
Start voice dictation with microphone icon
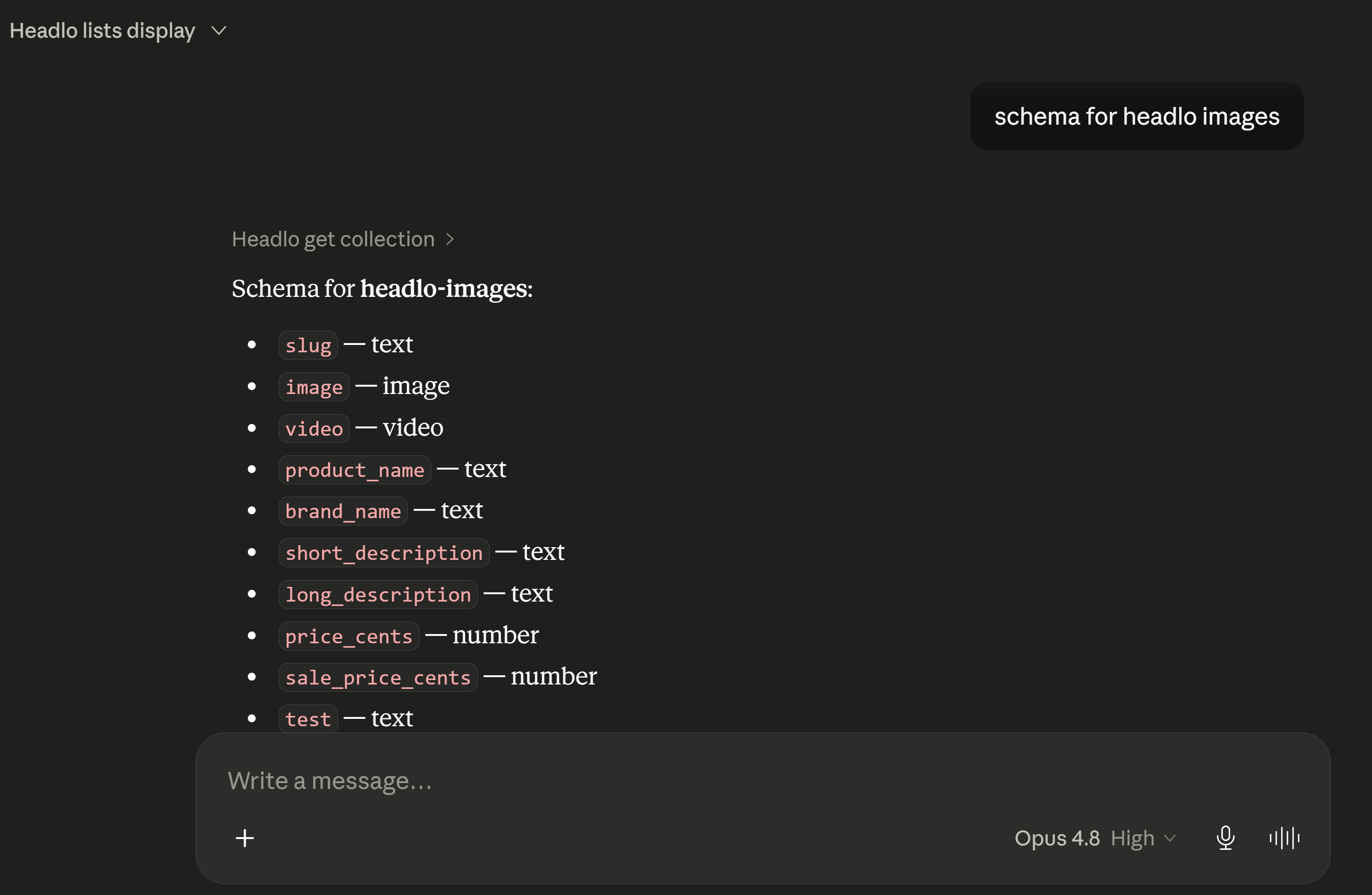point(1226,838)
